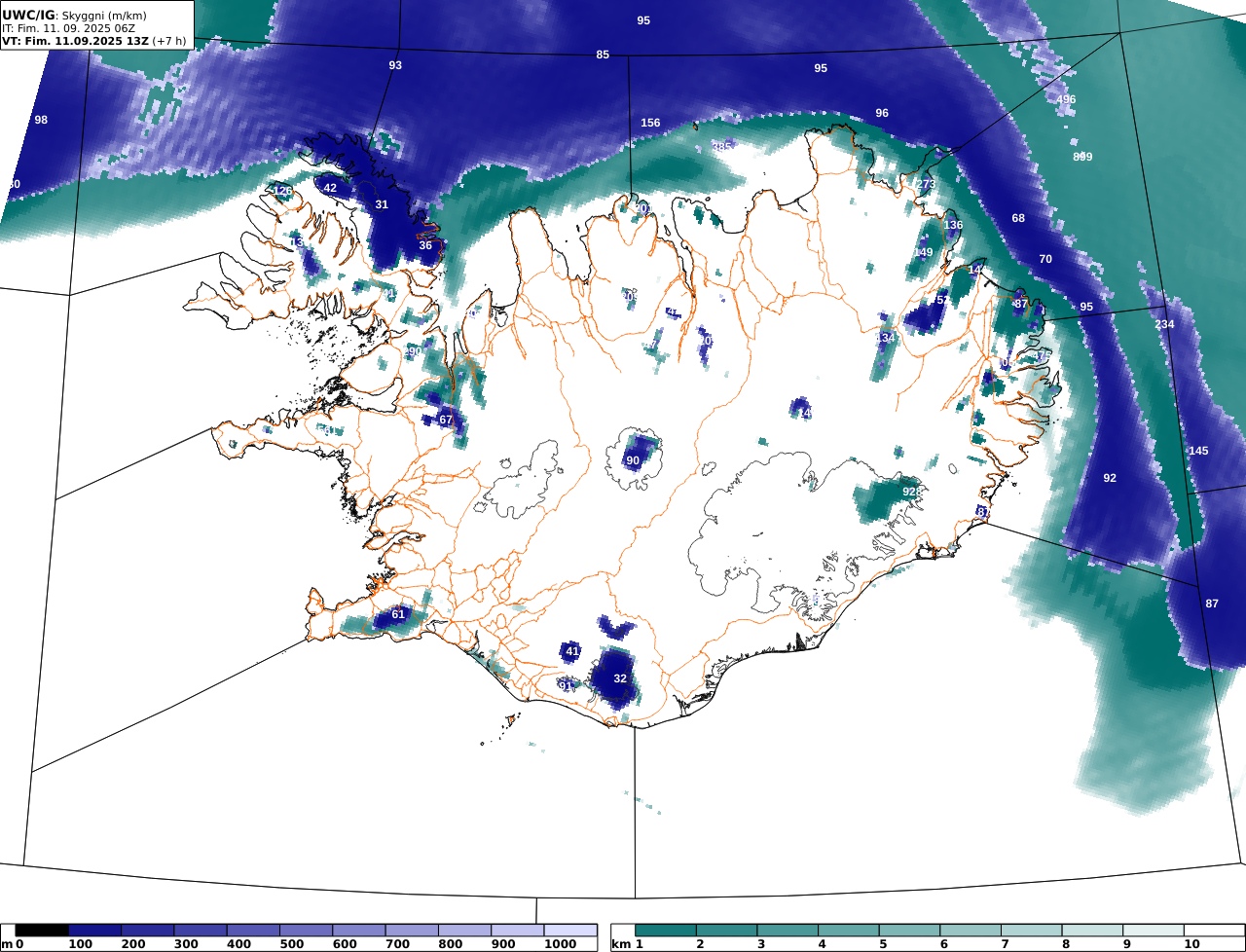Select the 800–900 m legend swatch
Viewport: 1246px width, 952px height.
[463, 931]
